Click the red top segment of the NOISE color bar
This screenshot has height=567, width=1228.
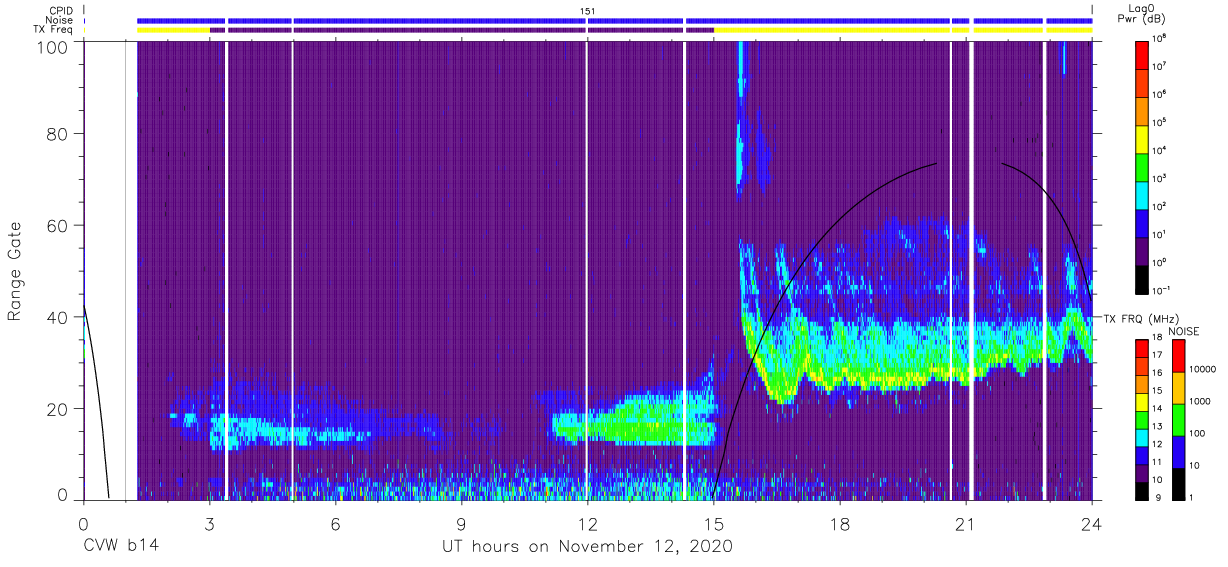(1177, 356)
